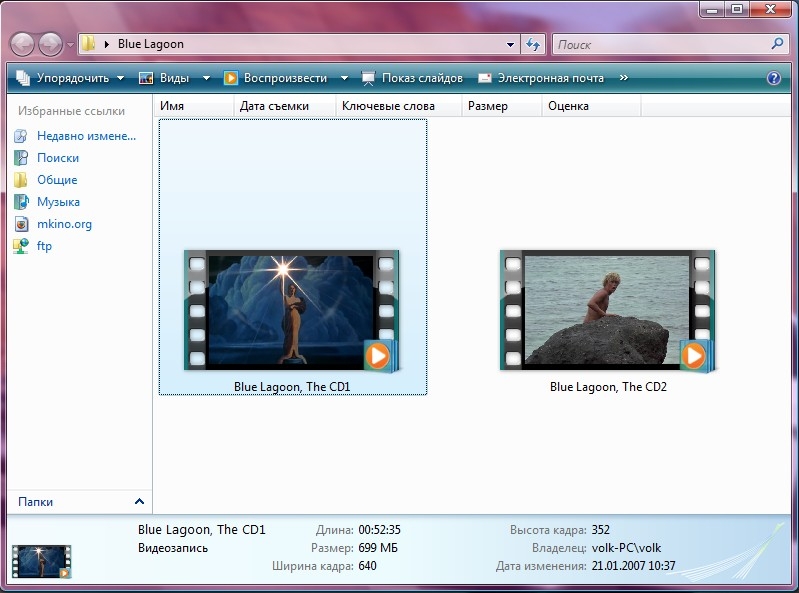Open Help with the blue question mark icon
799x593 pixels.
(x=774, y=78)
